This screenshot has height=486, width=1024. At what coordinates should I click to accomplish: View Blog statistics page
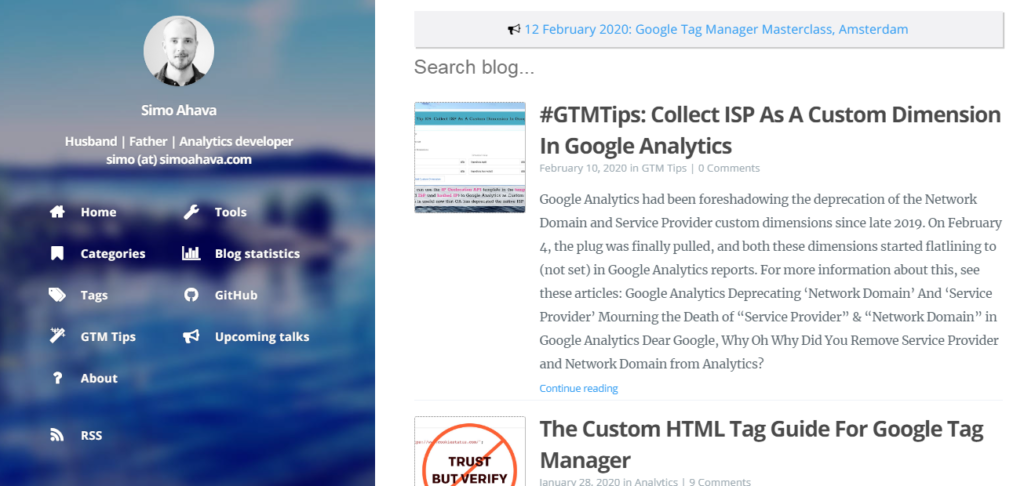point(257,253)
